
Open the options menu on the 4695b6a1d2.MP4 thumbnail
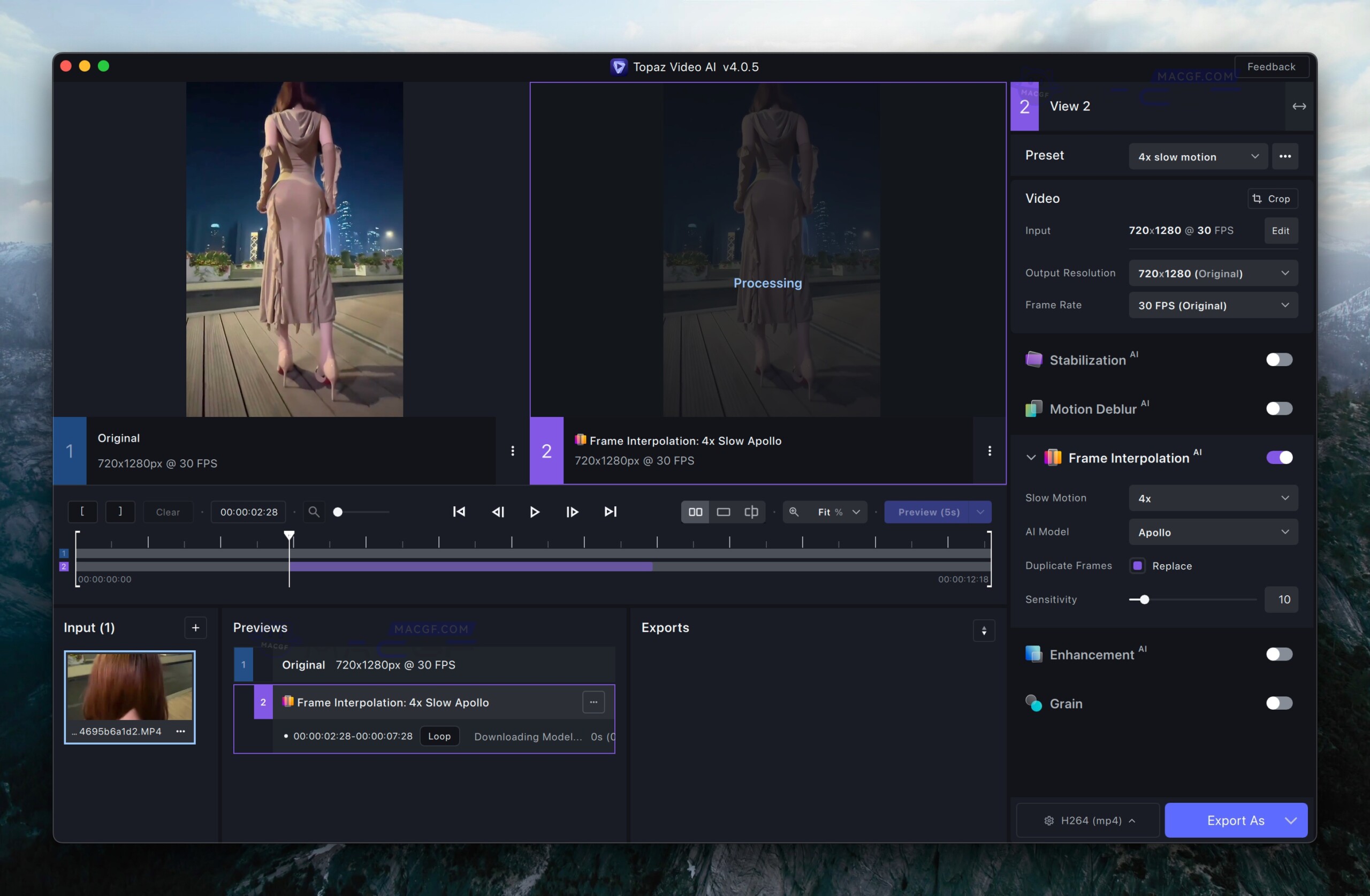coord(180,731)
